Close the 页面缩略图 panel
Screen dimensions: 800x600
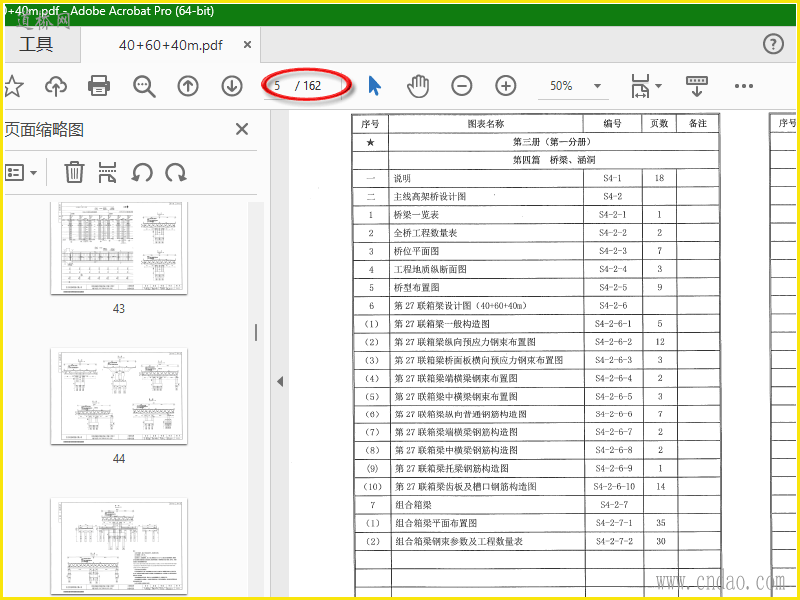click(242, 129)
